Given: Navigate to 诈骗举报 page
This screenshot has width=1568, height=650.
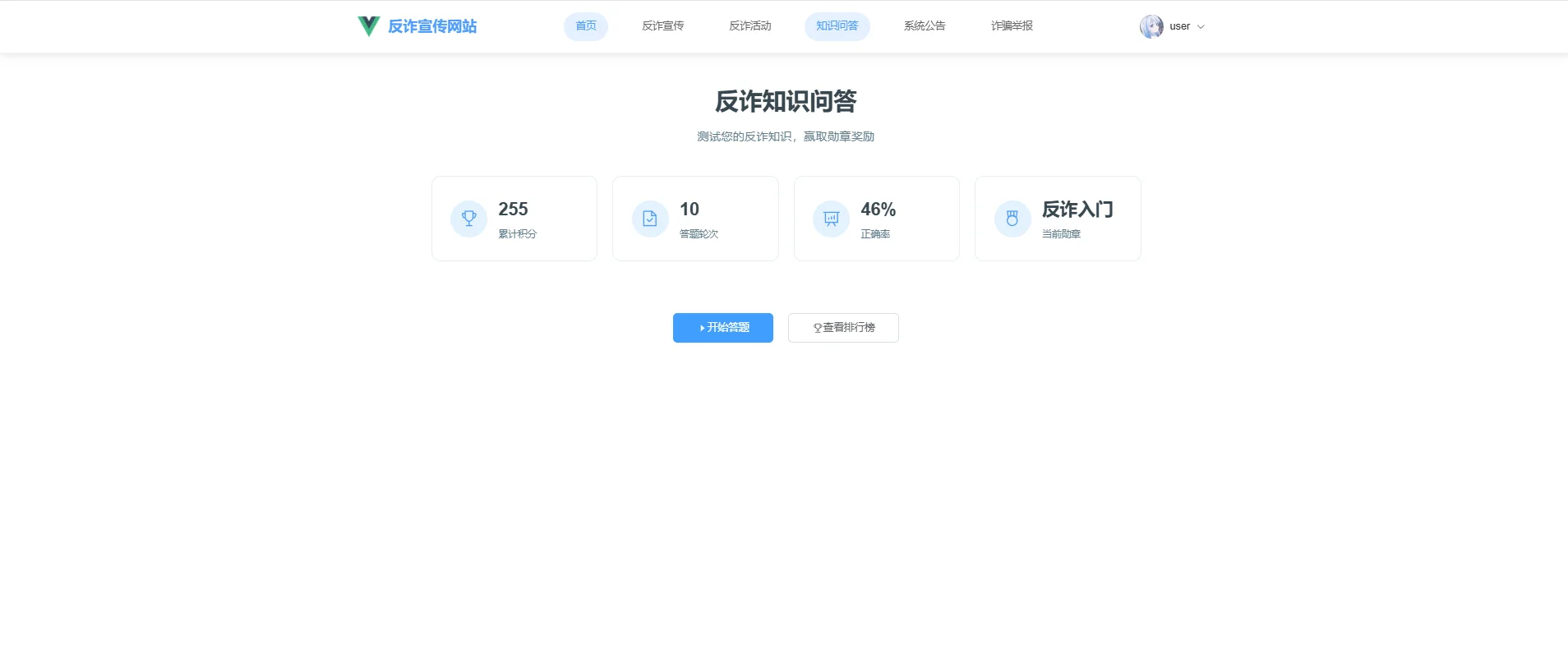Looking at the screenshot, I should click(1012, 26).
